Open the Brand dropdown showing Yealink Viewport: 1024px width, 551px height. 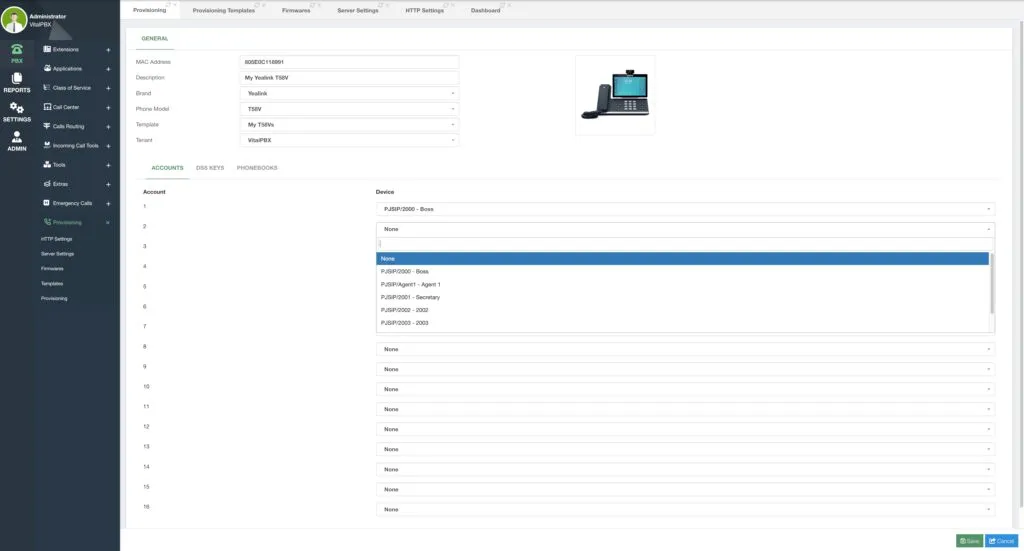tap(349, 93)
